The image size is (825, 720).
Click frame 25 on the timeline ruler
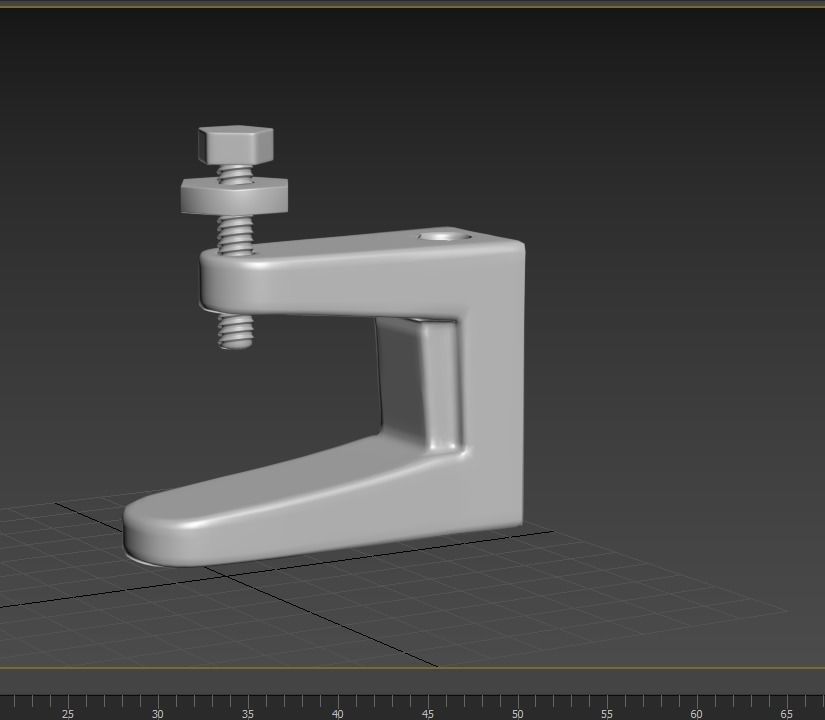pos(67,714)
